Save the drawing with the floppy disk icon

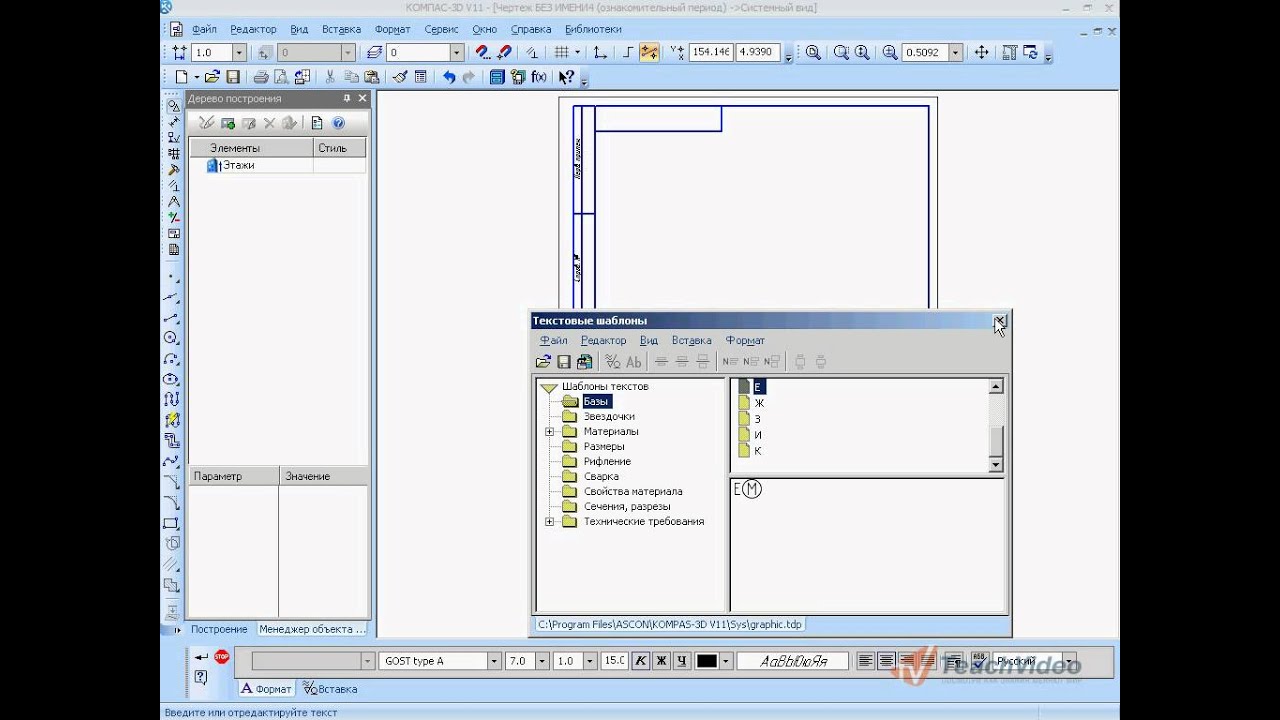[x=233, y=77]
